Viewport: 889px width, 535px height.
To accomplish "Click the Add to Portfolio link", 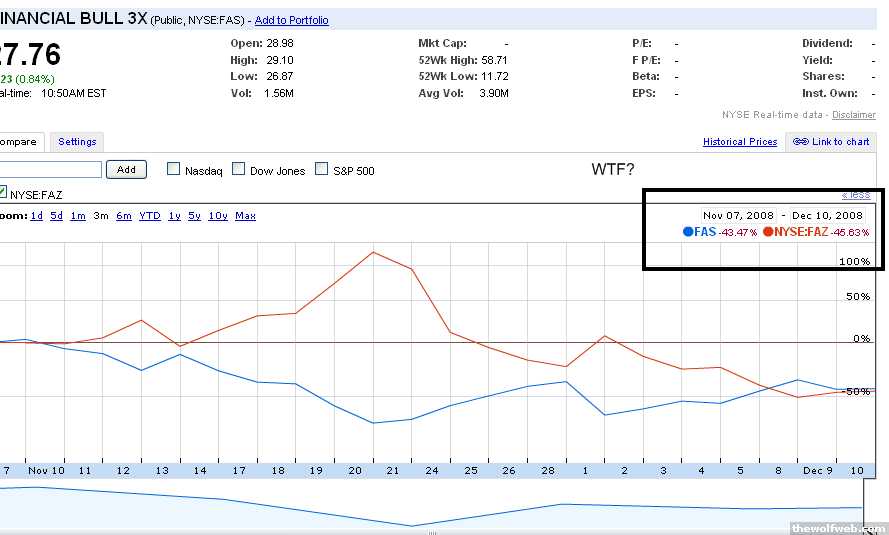I will click(x=291, y=20).
